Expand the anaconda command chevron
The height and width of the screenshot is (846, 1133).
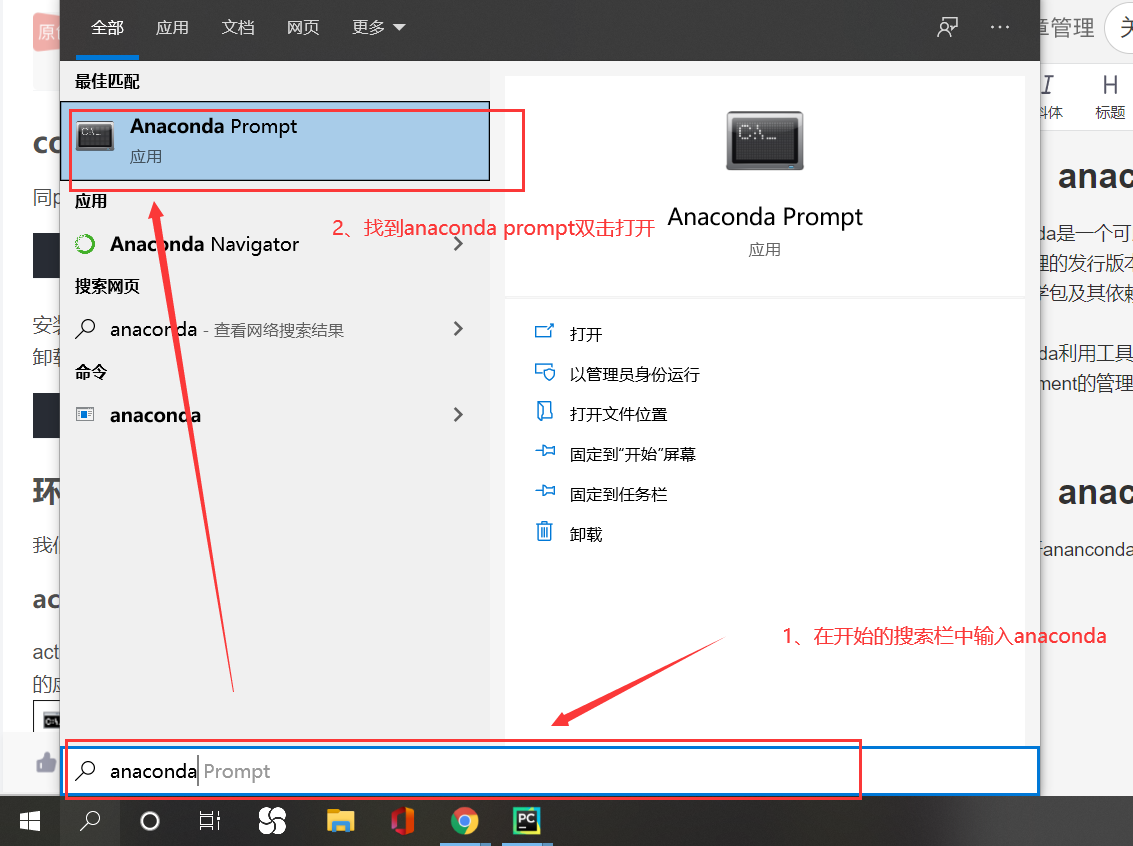[458, 415]
